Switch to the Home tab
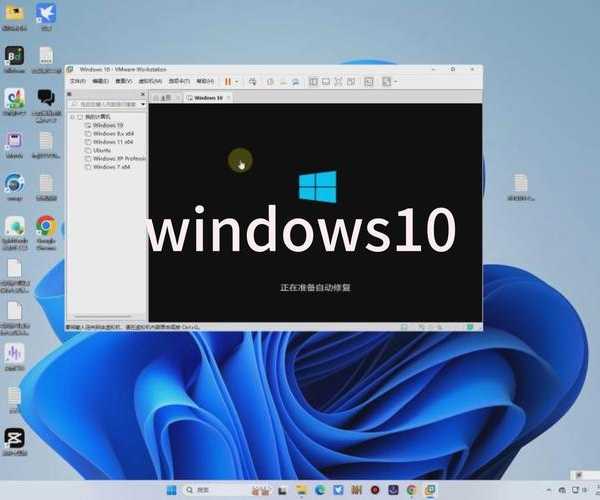This screenshot has height=500, width=600. (x=164, y=98)
